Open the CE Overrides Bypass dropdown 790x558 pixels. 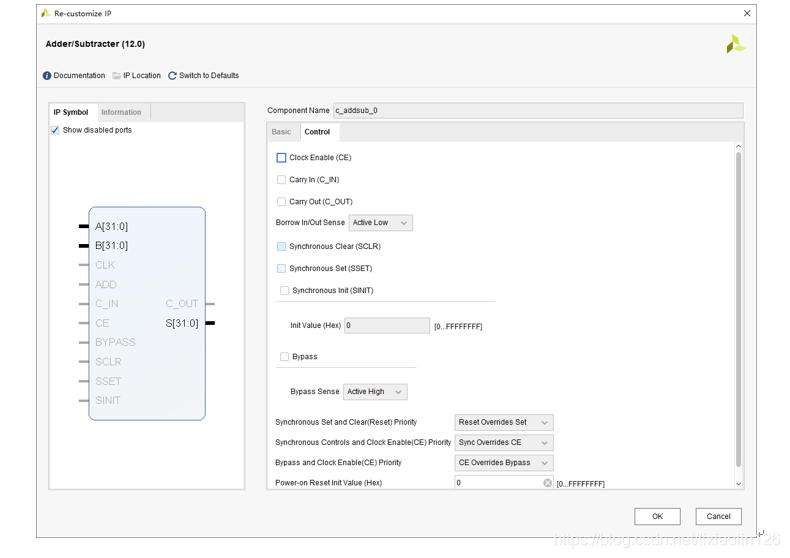click(x=504, y=462)
